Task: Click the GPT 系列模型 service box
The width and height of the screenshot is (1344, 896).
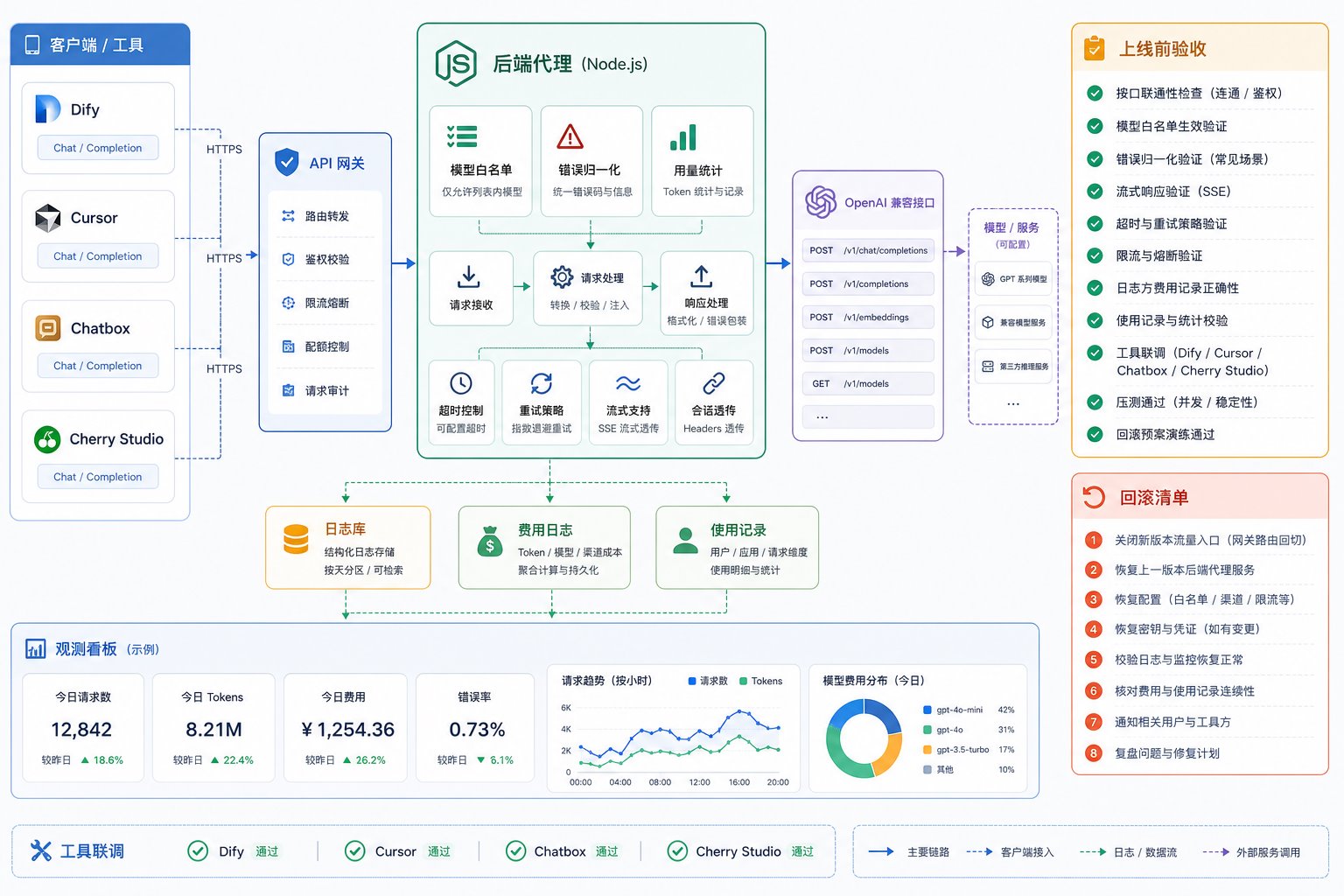Action: click(x=1013, y=279)
